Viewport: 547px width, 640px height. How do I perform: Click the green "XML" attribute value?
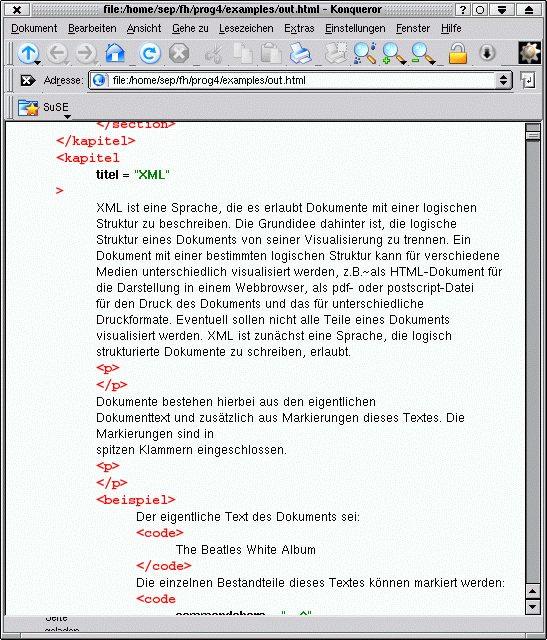(151, 175)
